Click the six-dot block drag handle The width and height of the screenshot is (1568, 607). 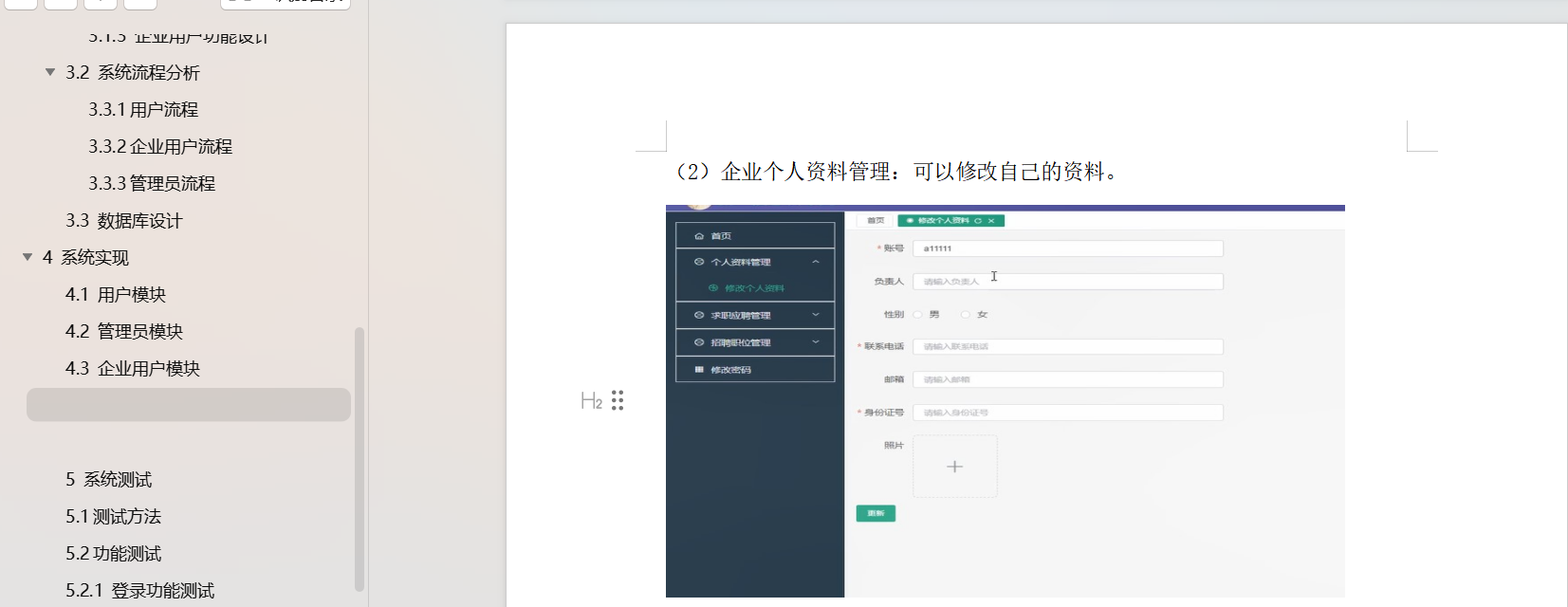(618, 400)
